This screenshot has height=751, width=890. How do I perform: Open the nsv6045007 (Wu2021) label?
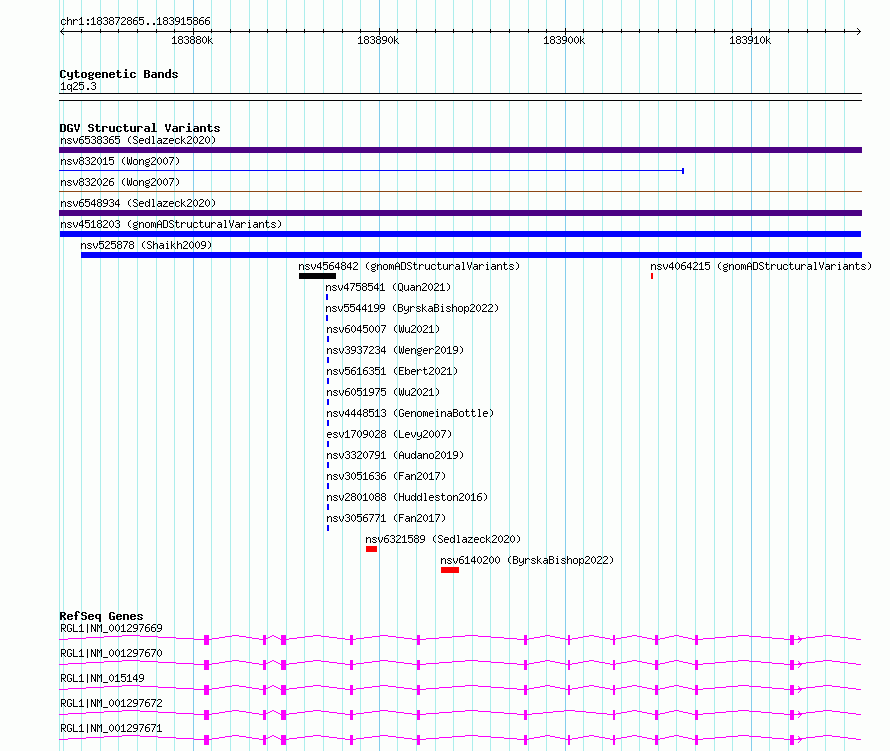coord(383,329)
